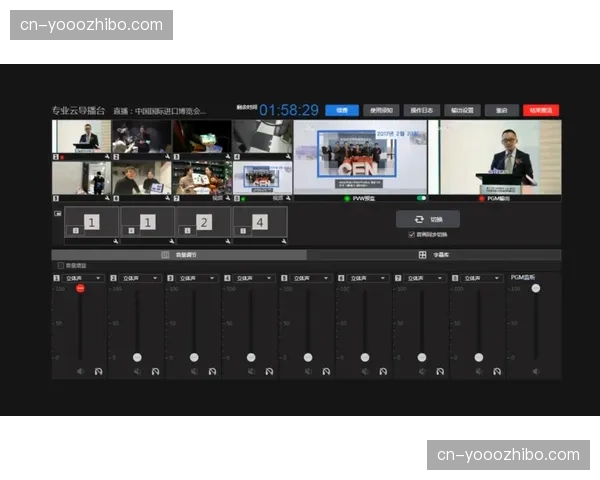Image resolution: width=600 pixels, height=480 pixels.
Task: Switch to the audio adjustment tab
Action: (179, 255)
